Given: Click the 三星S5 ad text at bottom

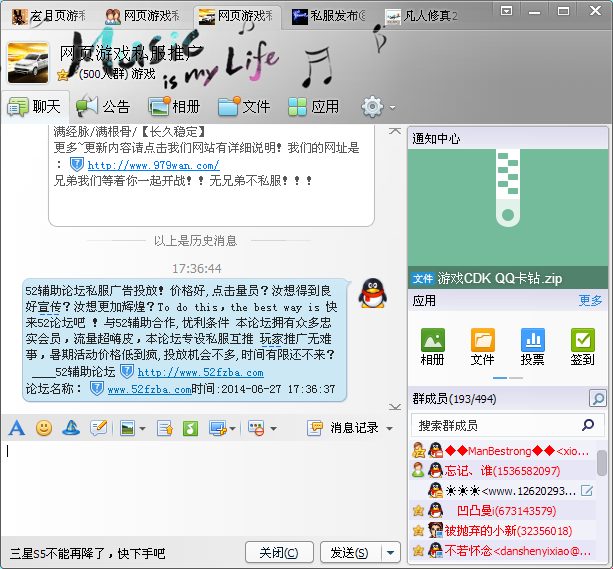Looking at the screenshot, I should [x=88, y=553].
